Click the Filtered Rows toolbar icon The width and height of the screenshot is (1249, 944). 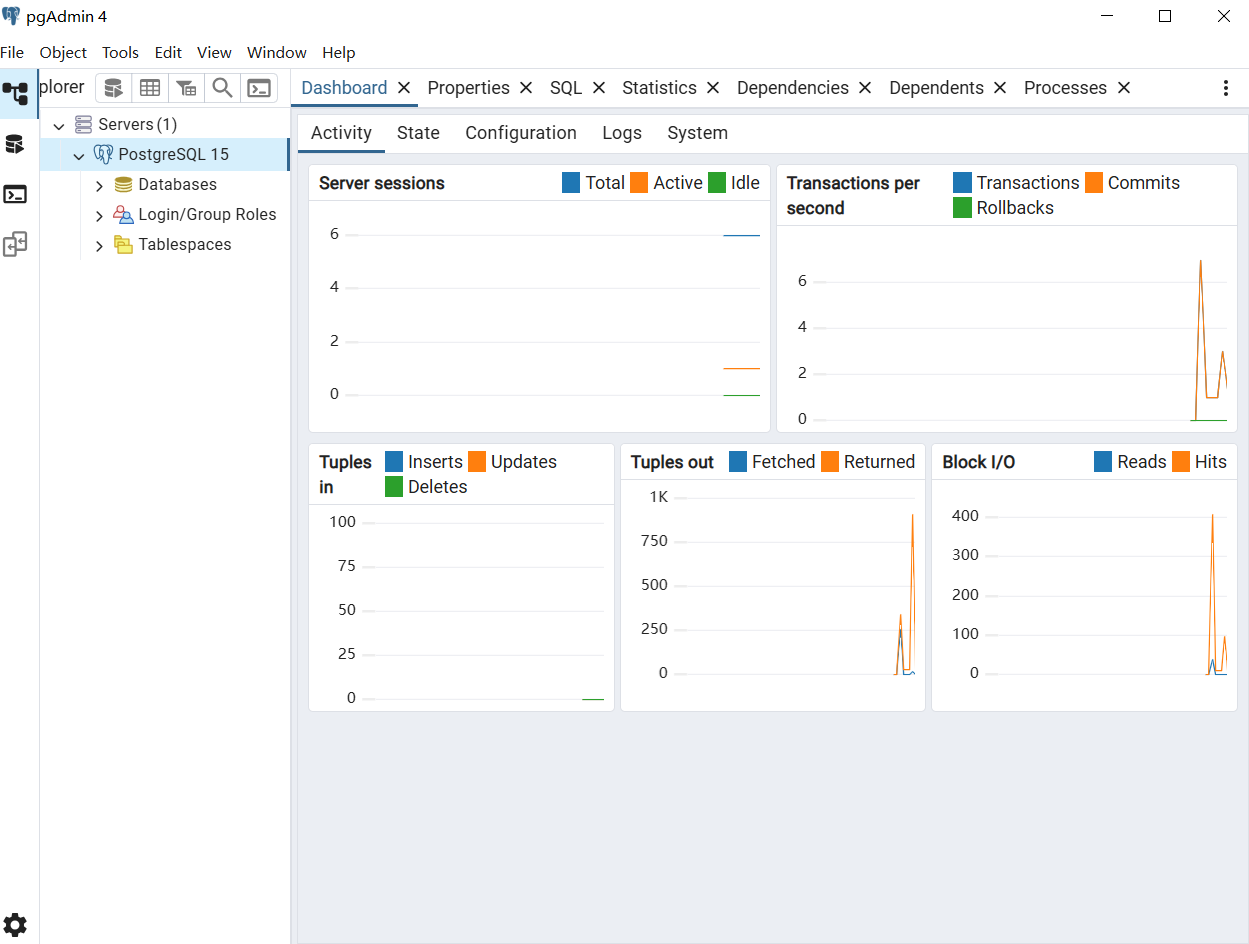point(186,88)
